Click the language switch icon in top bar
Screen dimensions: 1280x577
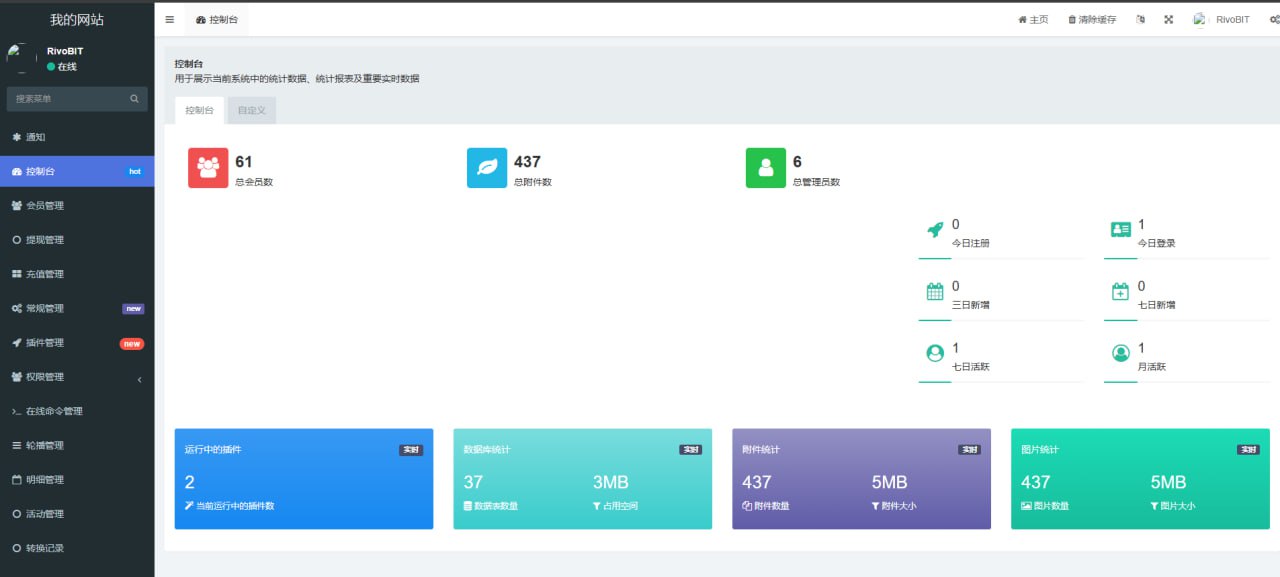(1141, 20)
